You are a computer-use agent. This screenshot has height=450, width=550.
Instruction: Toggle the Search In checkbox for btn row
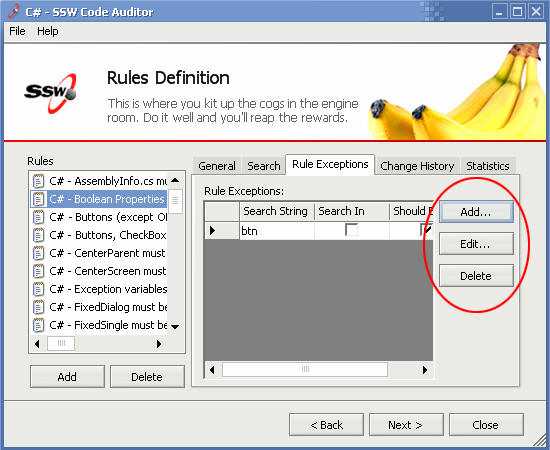(x=351, y=230)
